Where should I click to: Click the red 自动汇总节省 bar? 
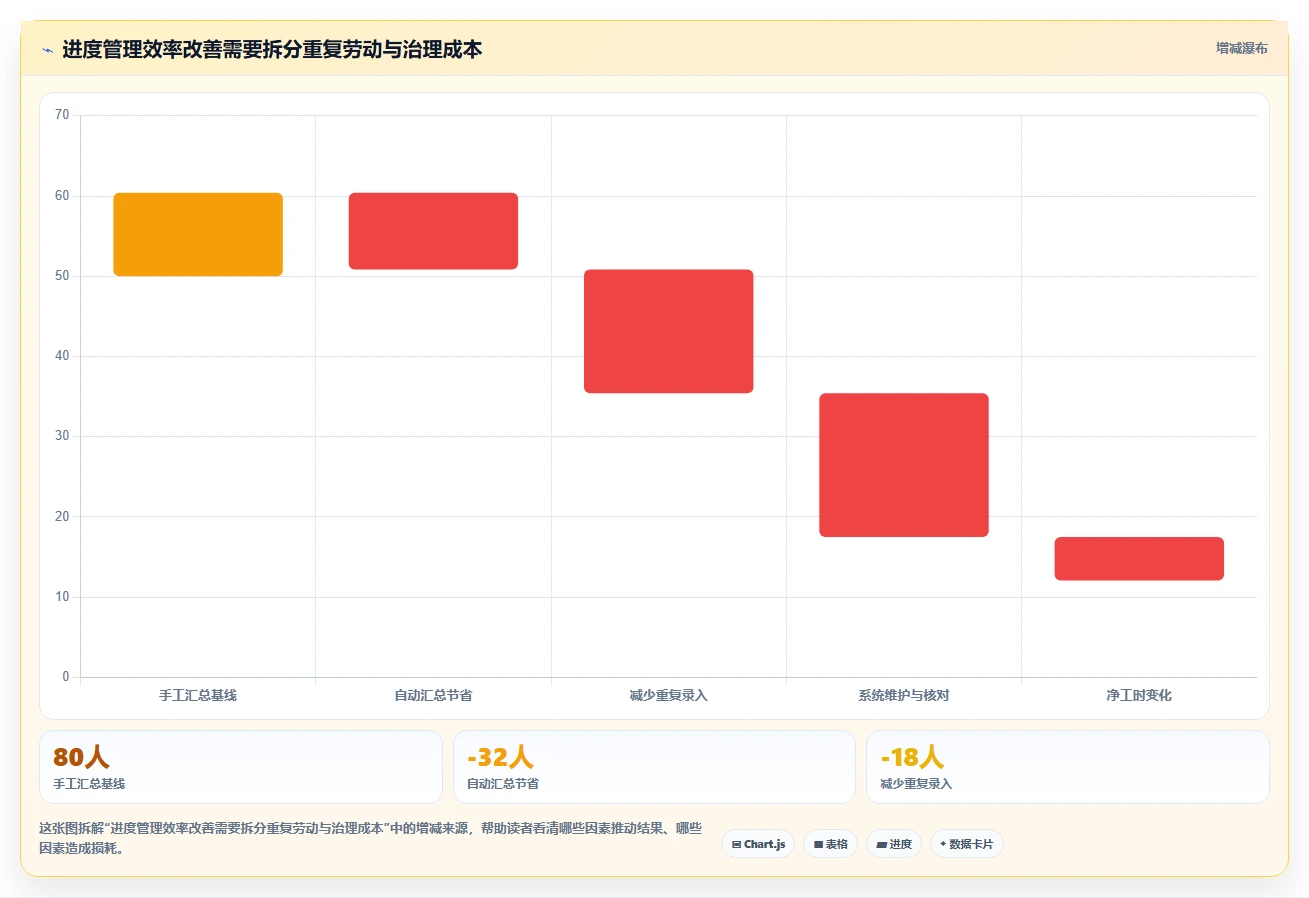tap(433, 231)
